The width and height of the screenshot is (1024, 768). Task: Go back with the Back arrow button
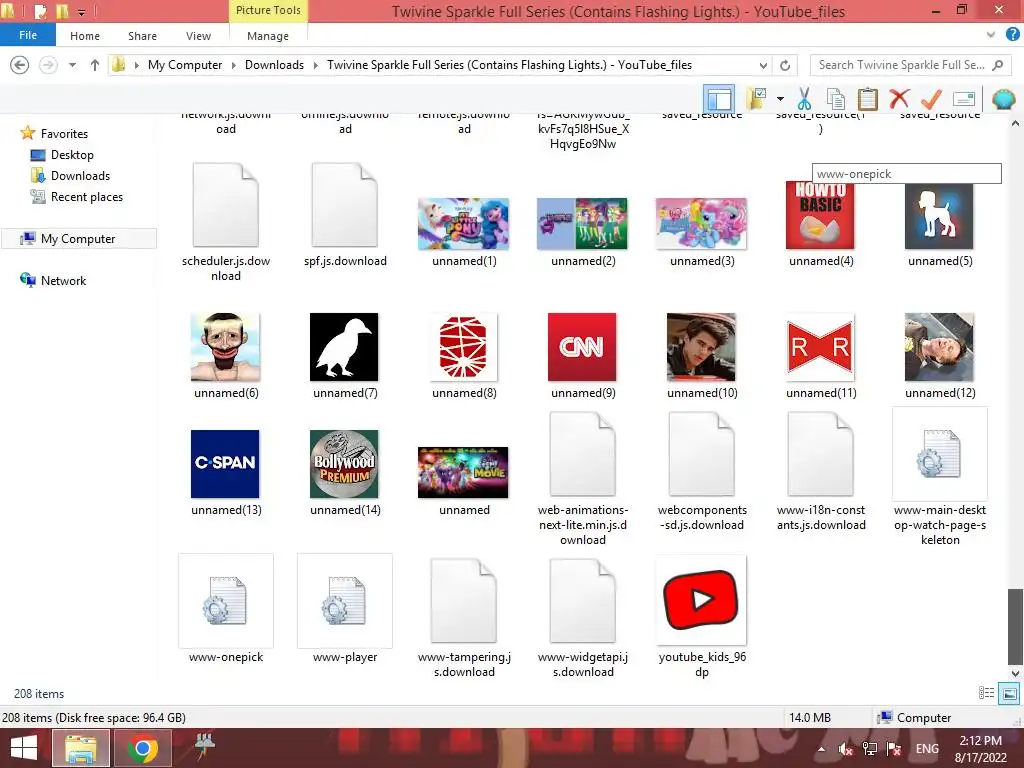[x=20, y=65]
